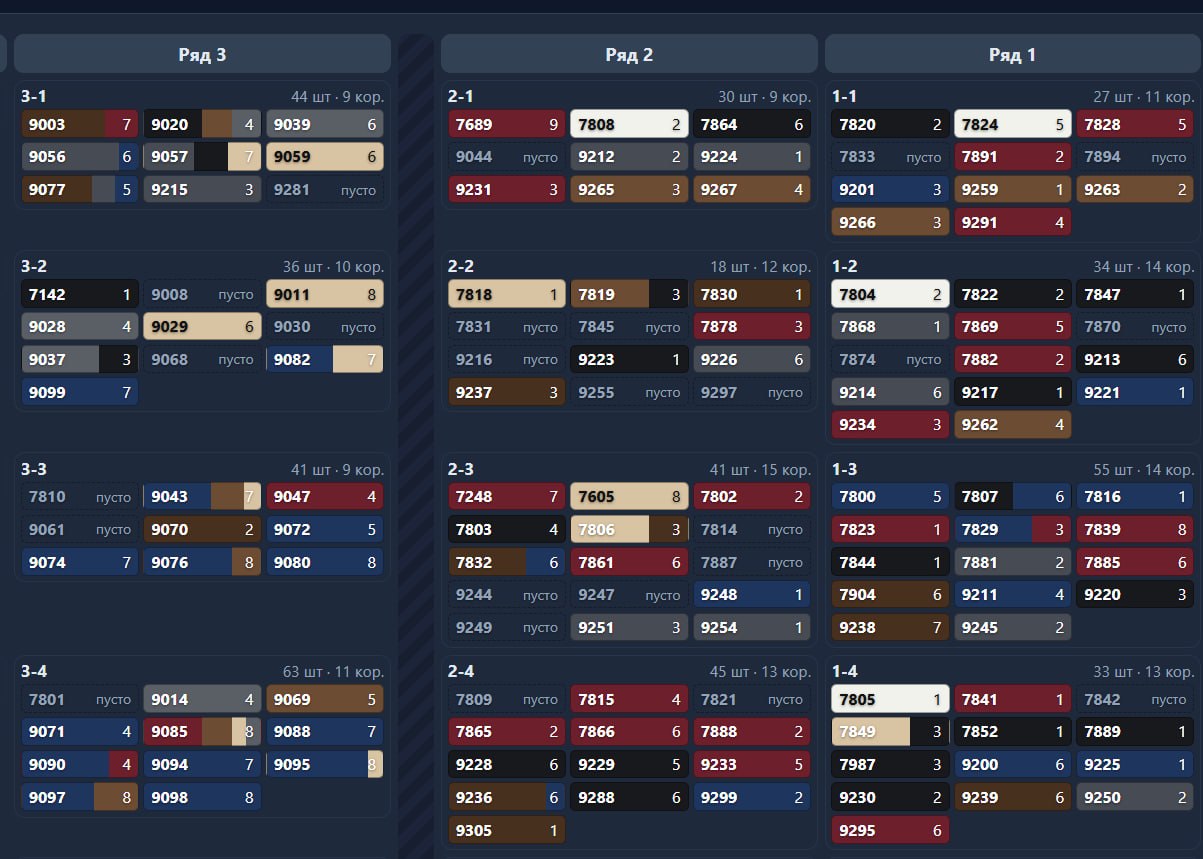Click blue box 9299
This screenshot has height=859, width=1203.
click(752, 797)
